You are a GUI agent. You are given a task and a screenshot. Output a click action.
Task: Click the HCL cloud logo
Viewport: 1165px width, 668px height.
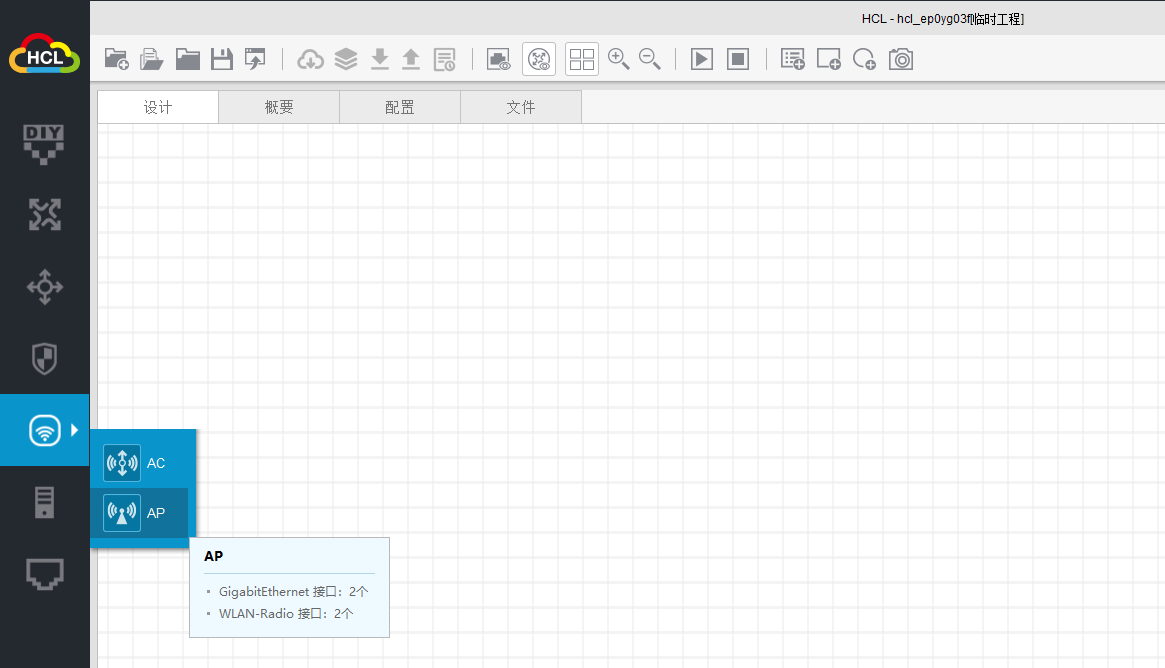point(45,53)
